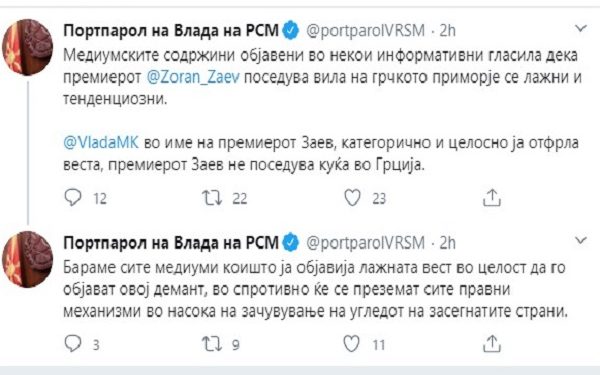The width and height of the screenshot is (600, 375).
Task: Retweet the first tweet with 22 retweets
Action: click(212, 198)
